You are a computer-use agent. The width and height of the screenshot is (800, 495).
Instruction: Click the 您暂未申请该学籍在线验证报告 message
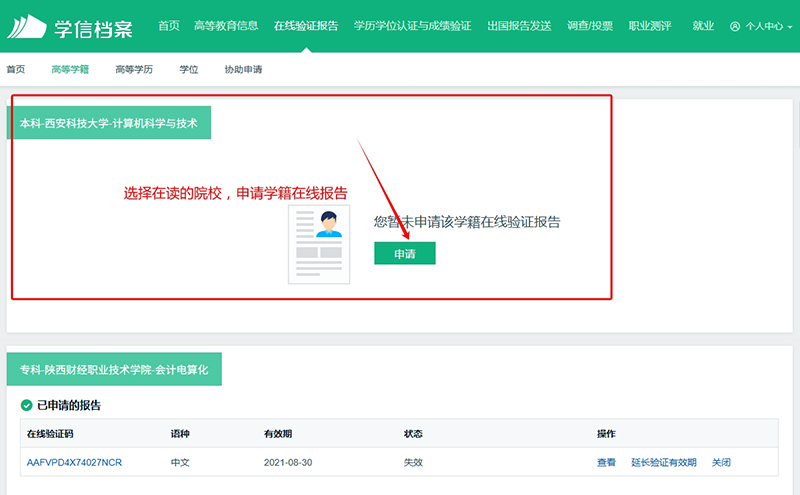click(467, 222)
